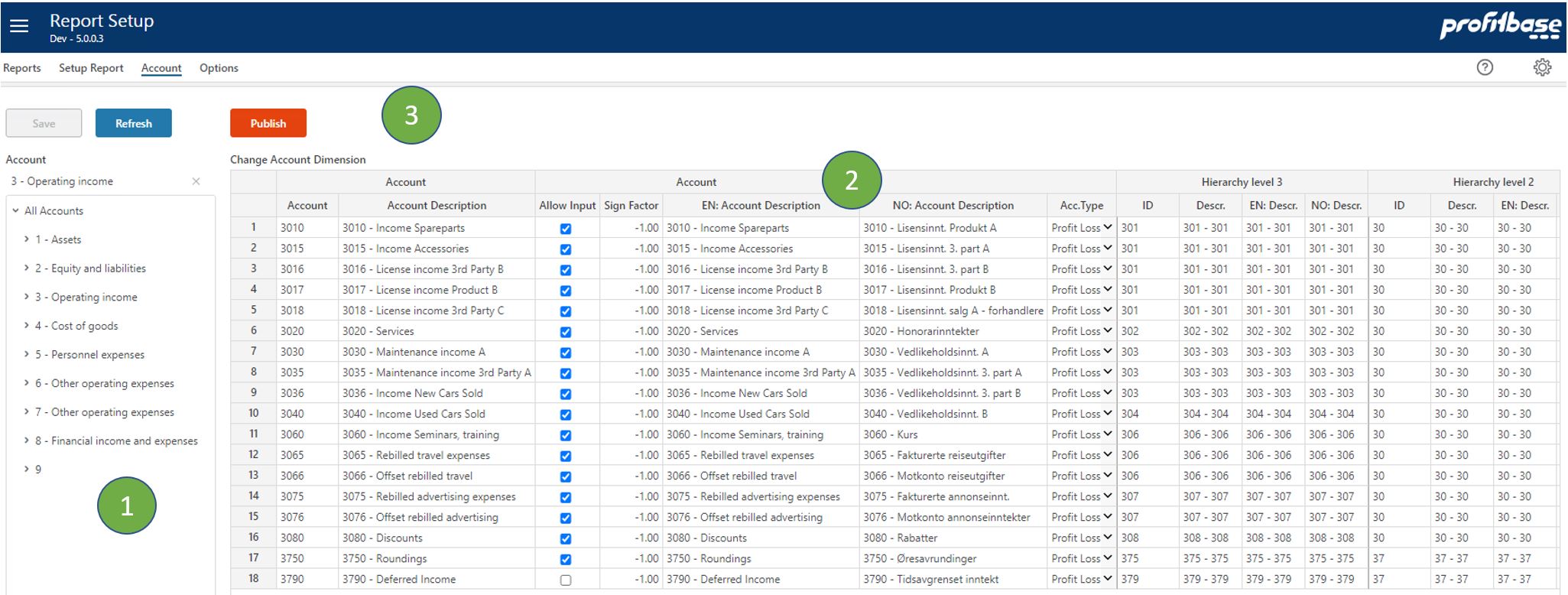Expand 2 - Equity and liabilities node
1568x595 pixels.
(27, 268)
